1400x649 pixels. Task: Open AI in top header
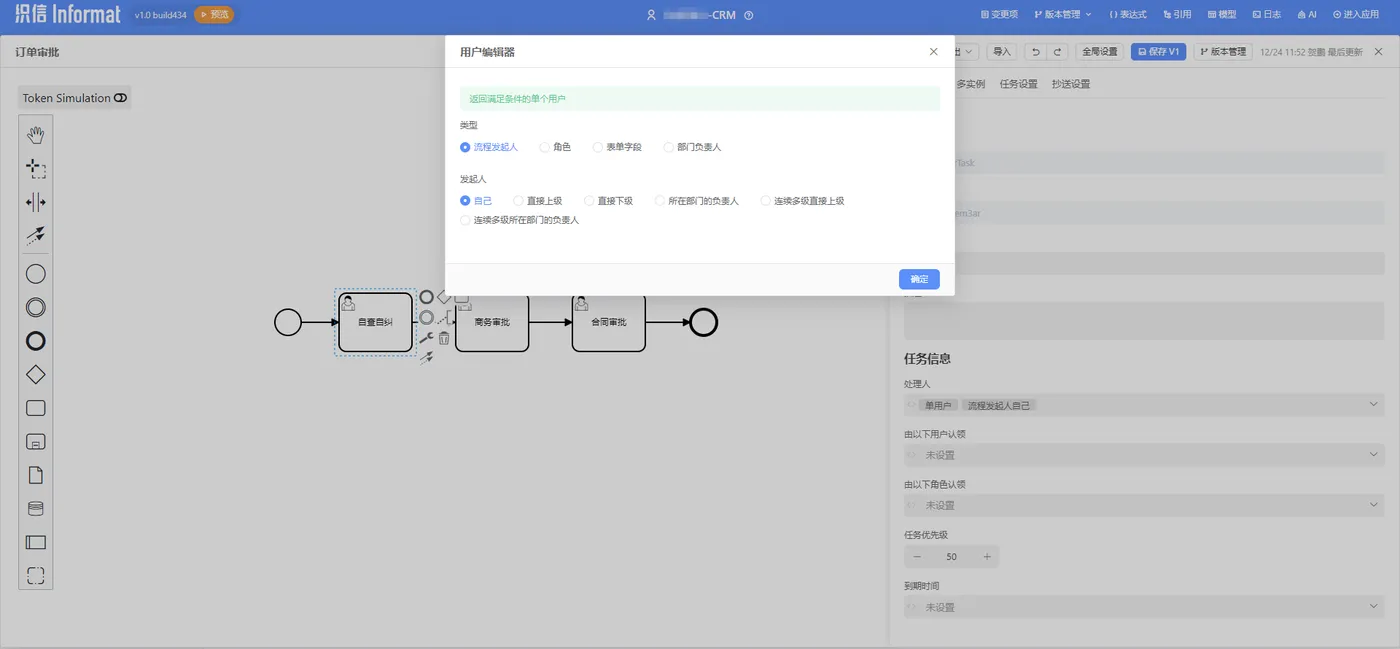point(1307,15)
